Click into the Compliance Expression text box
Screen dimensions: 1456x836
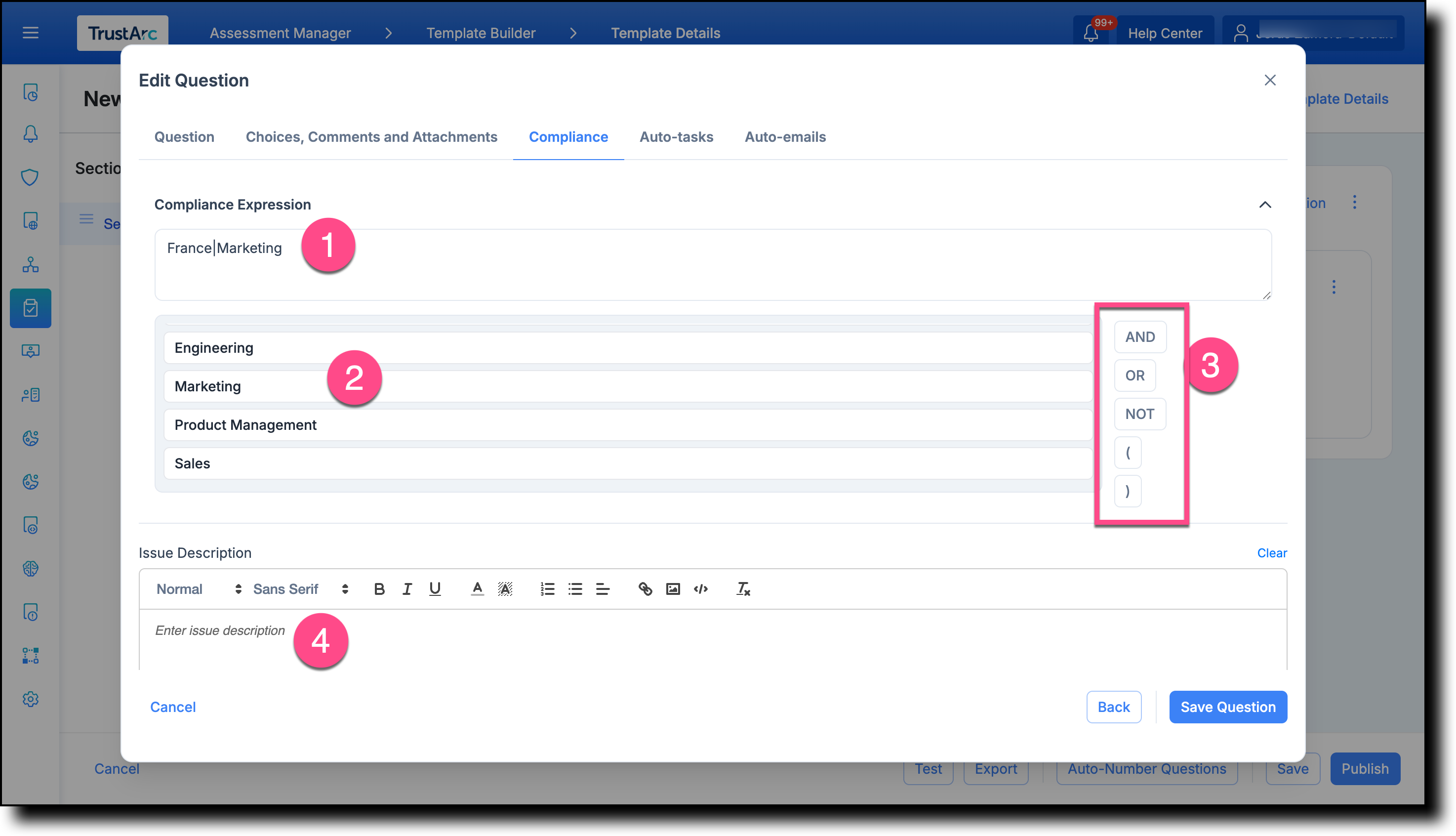click(x=713, y=265)
